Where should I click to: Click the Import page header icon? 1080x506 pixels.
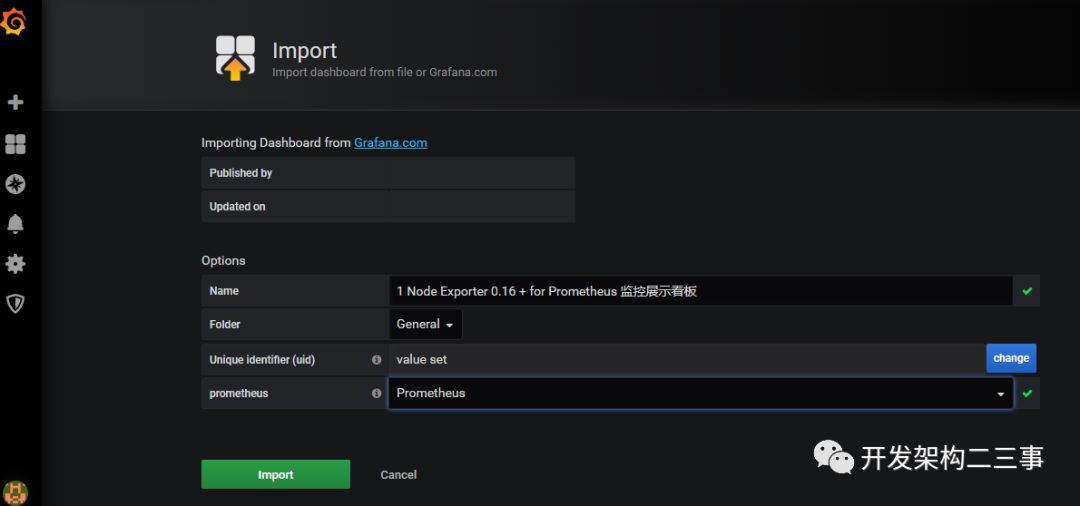click(x=235, y=58)
